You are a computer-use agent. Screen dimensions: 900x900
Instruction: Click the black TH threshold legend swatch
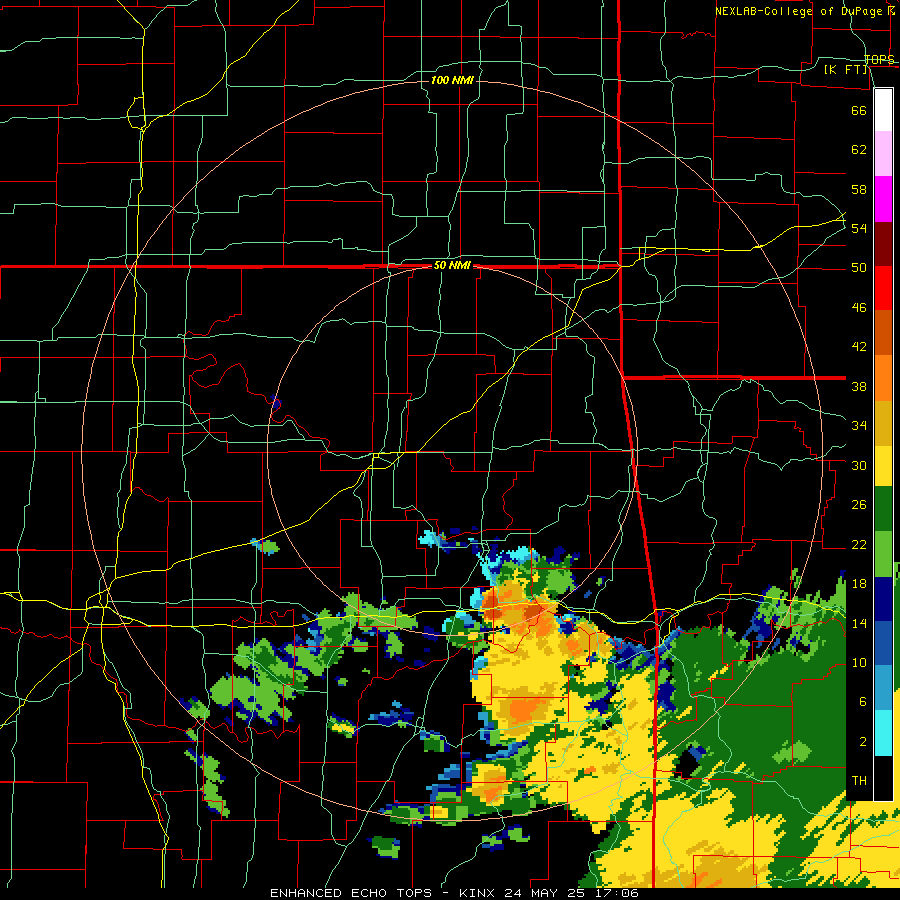883,778
